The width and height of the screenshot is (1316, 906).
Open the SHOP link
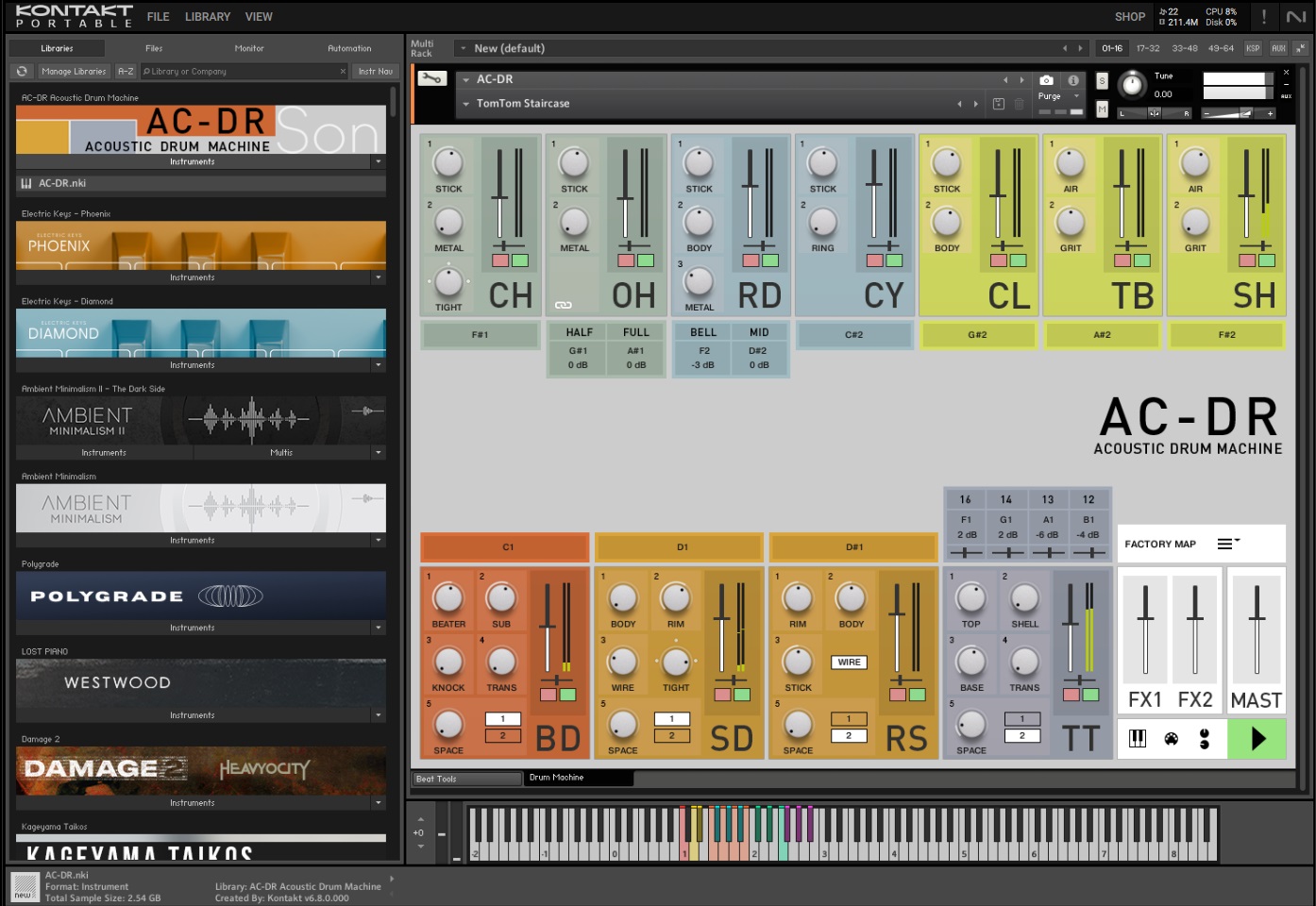point(1130,17)
